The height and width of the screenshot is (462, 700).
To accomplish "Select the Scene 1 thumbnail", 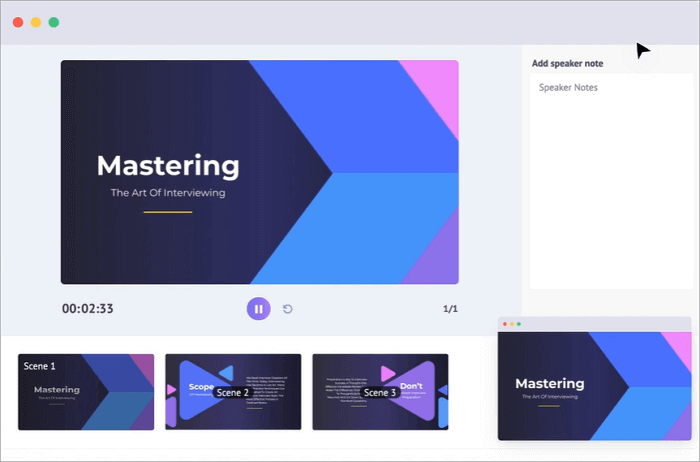I will tap(86, 392).
